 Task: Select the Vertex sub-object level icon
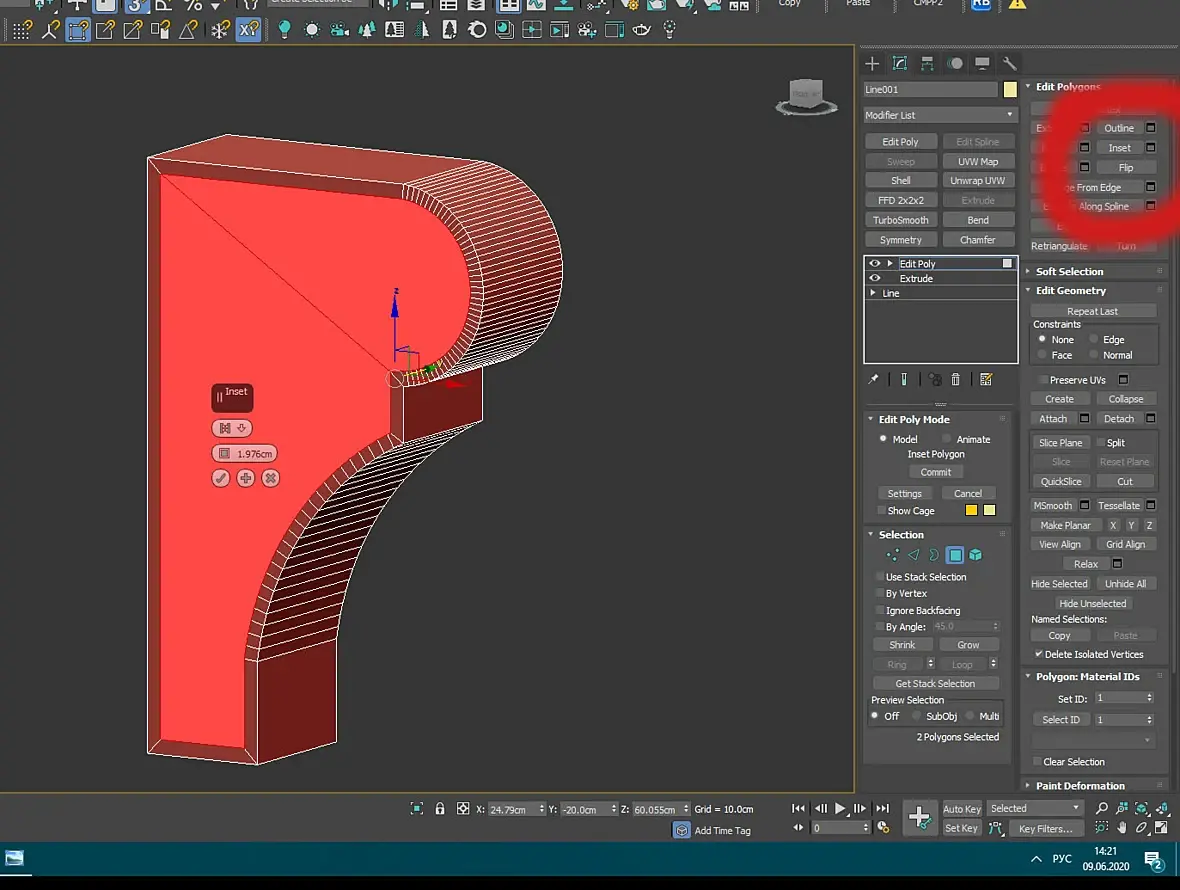(892, 555)
